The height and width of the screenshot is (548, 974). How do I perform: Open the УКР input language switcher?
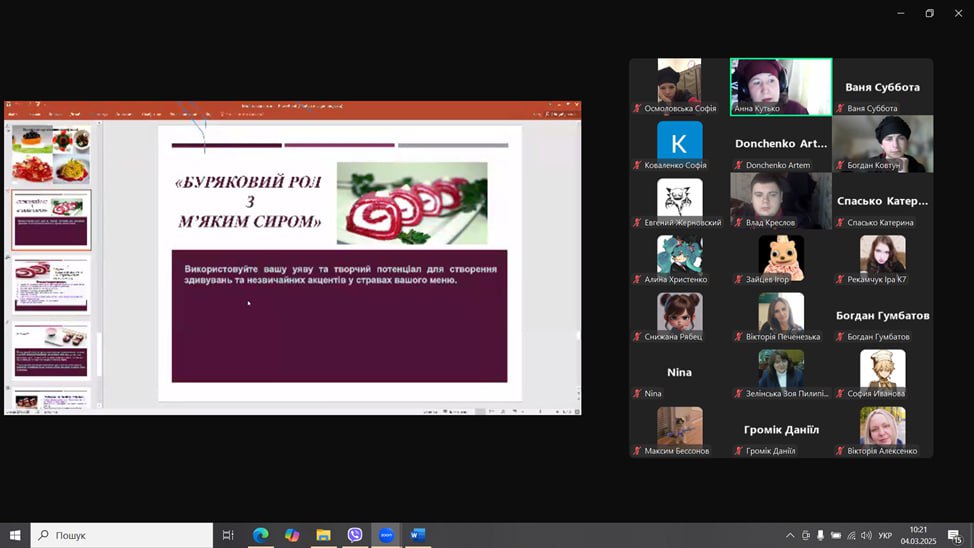click(x=885, y=535)
